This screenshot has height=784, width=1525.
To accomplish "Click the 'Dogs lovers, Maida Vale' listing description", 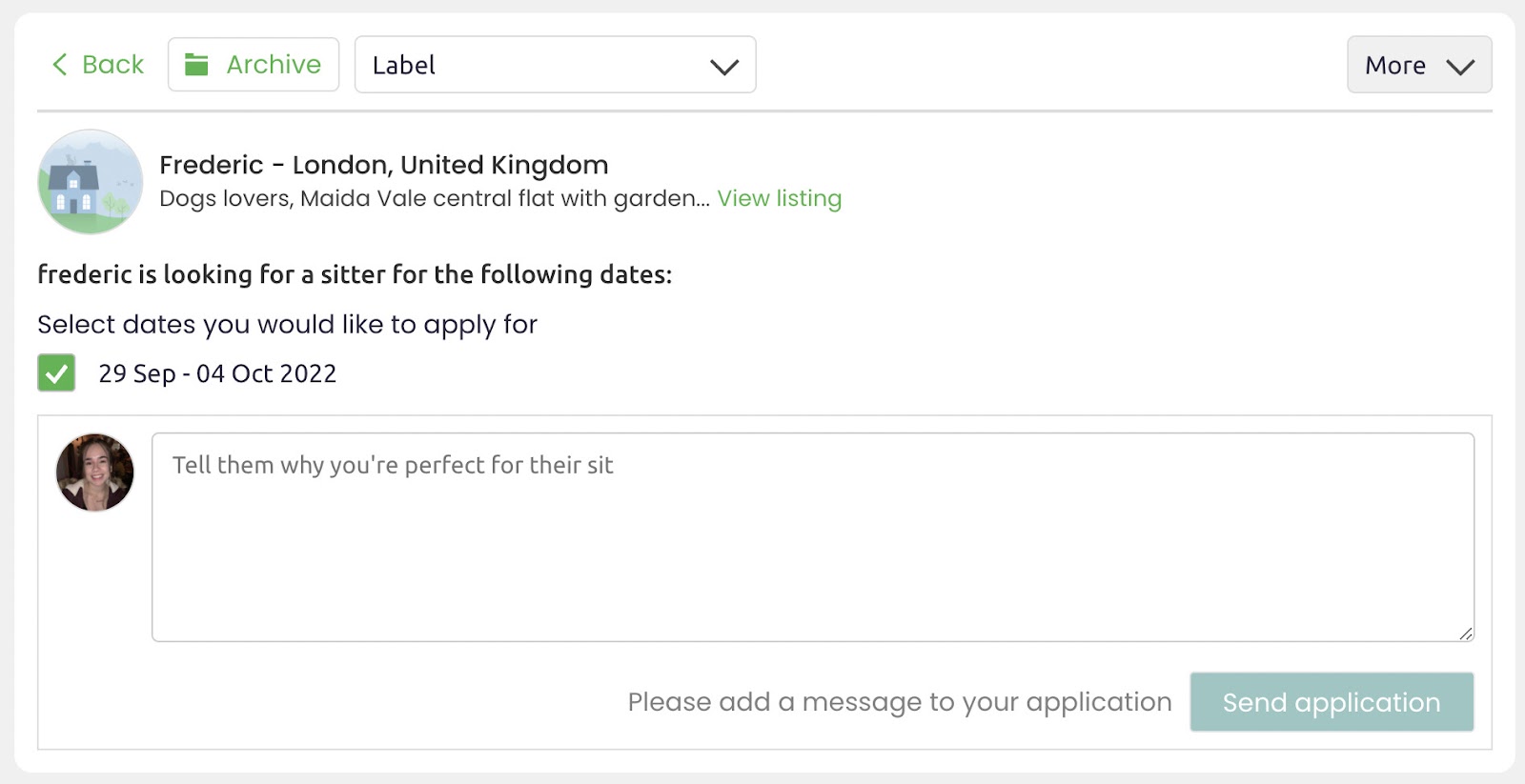I will (434, 198).
